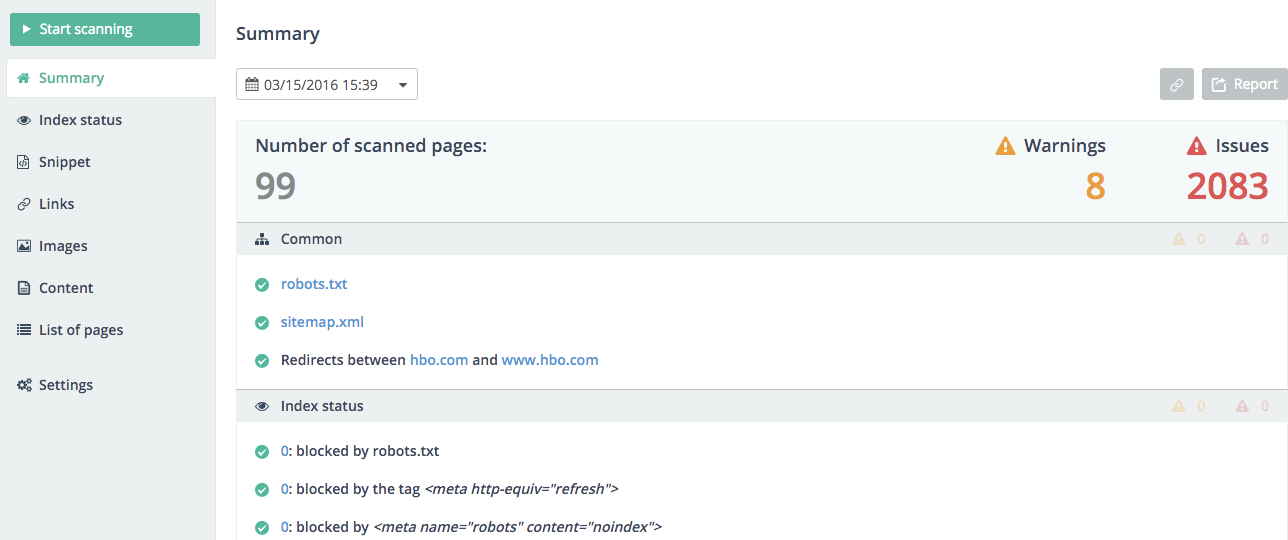The height and width of the screenshot is (540, 1288).
Task: Click the green check beside robots.txt
Action: pos(262,285)
